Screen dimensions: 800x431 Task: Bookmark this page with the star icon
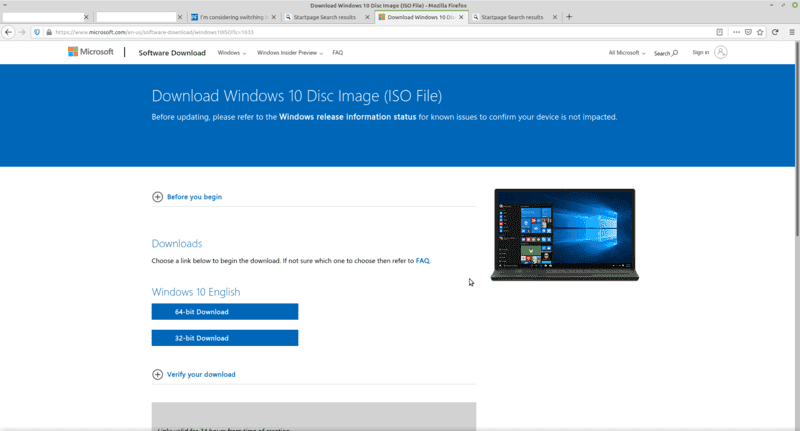point(760,32)
